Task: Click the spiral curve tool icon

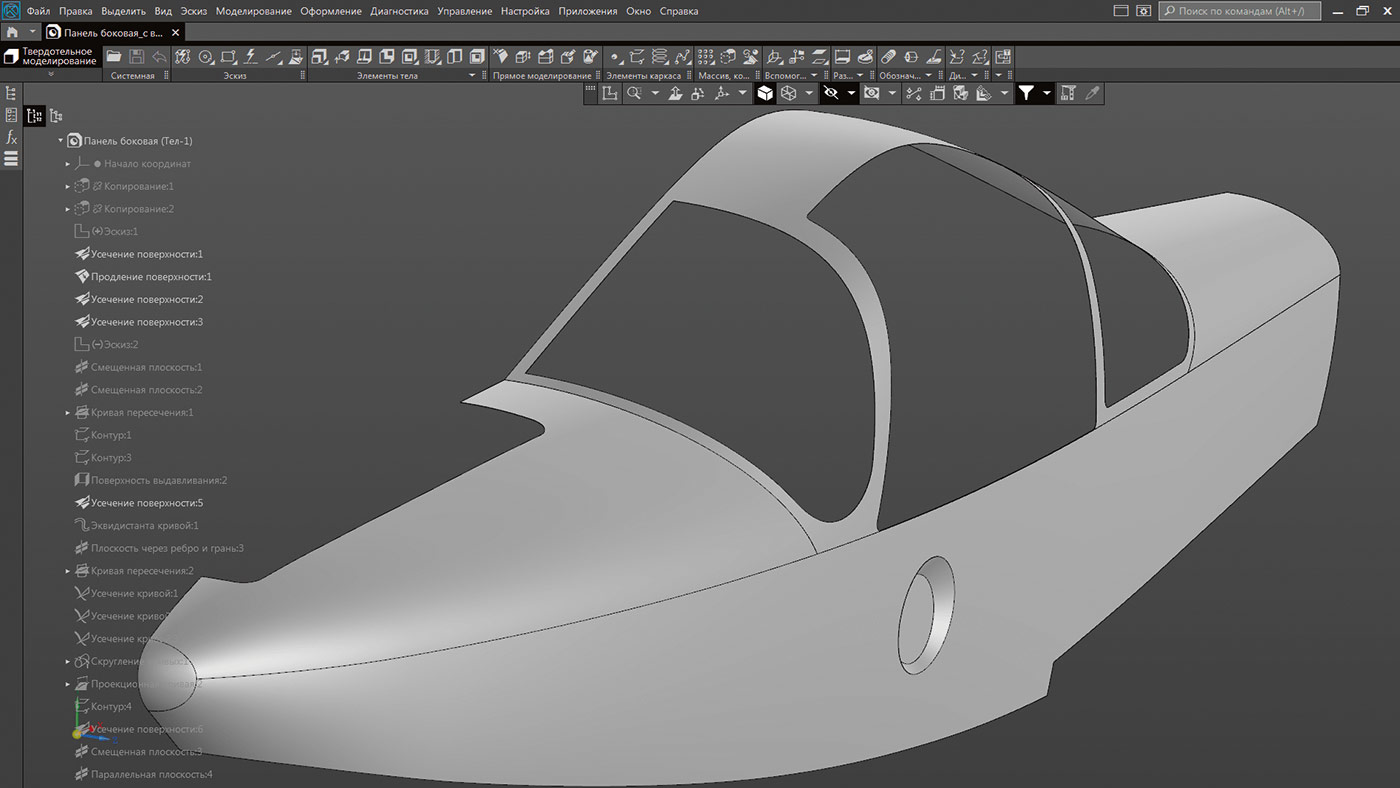Action: click(659, 57)
